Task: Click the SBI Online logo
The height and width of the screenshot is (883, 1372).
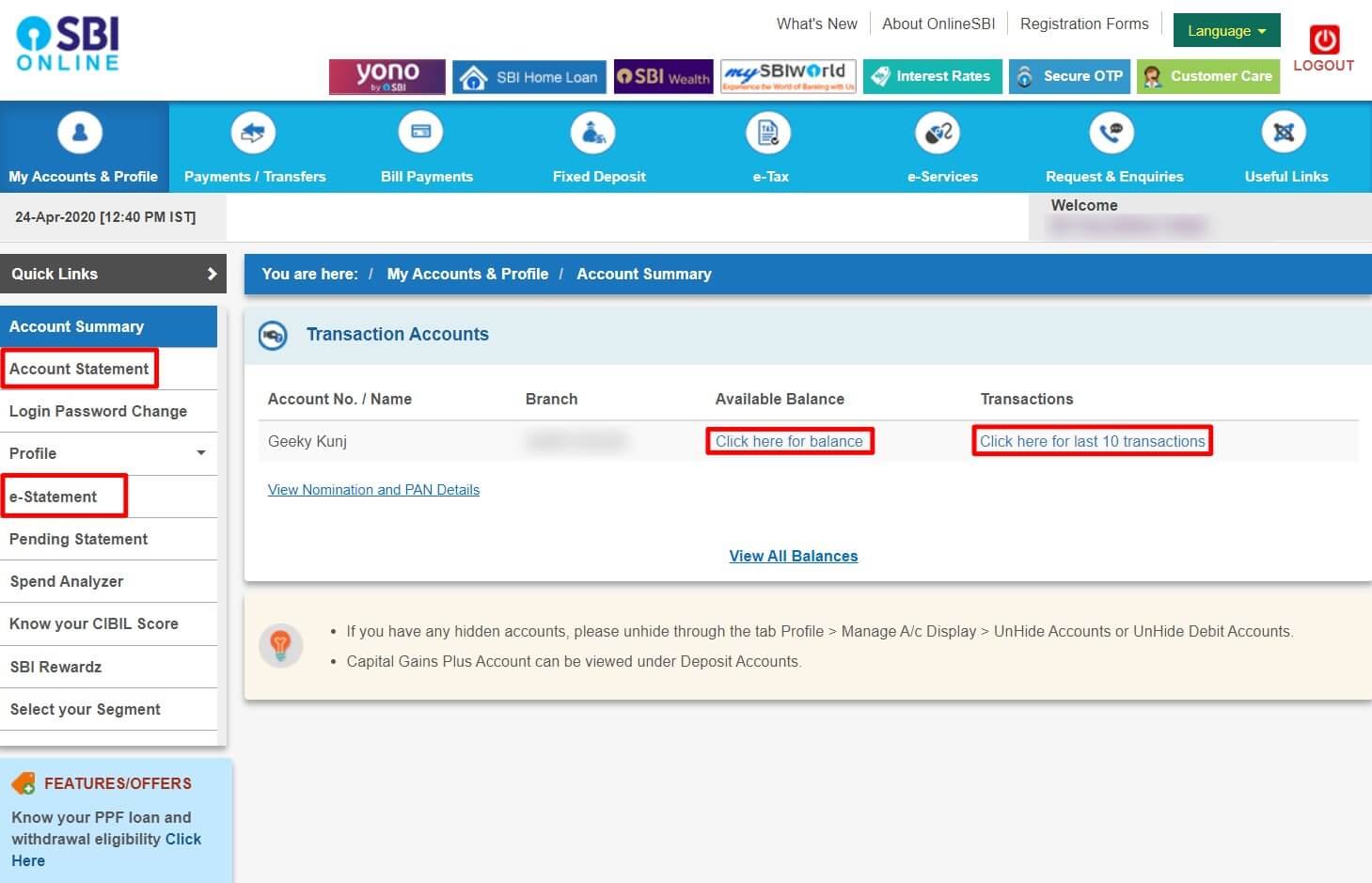Action: [68, 43]
